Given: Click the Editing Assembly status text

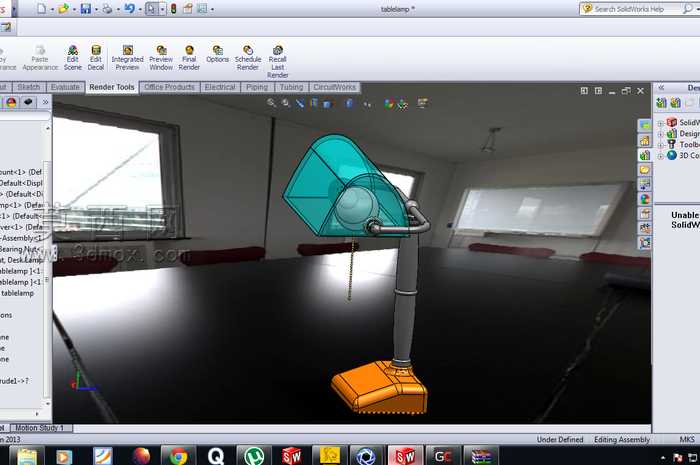Looking at the screenshot, I should click(621, 440).
